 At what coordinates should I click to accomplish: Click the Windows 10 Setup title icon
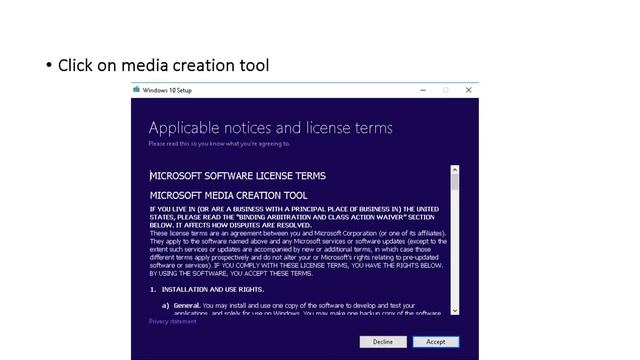[x=136, y=90]
